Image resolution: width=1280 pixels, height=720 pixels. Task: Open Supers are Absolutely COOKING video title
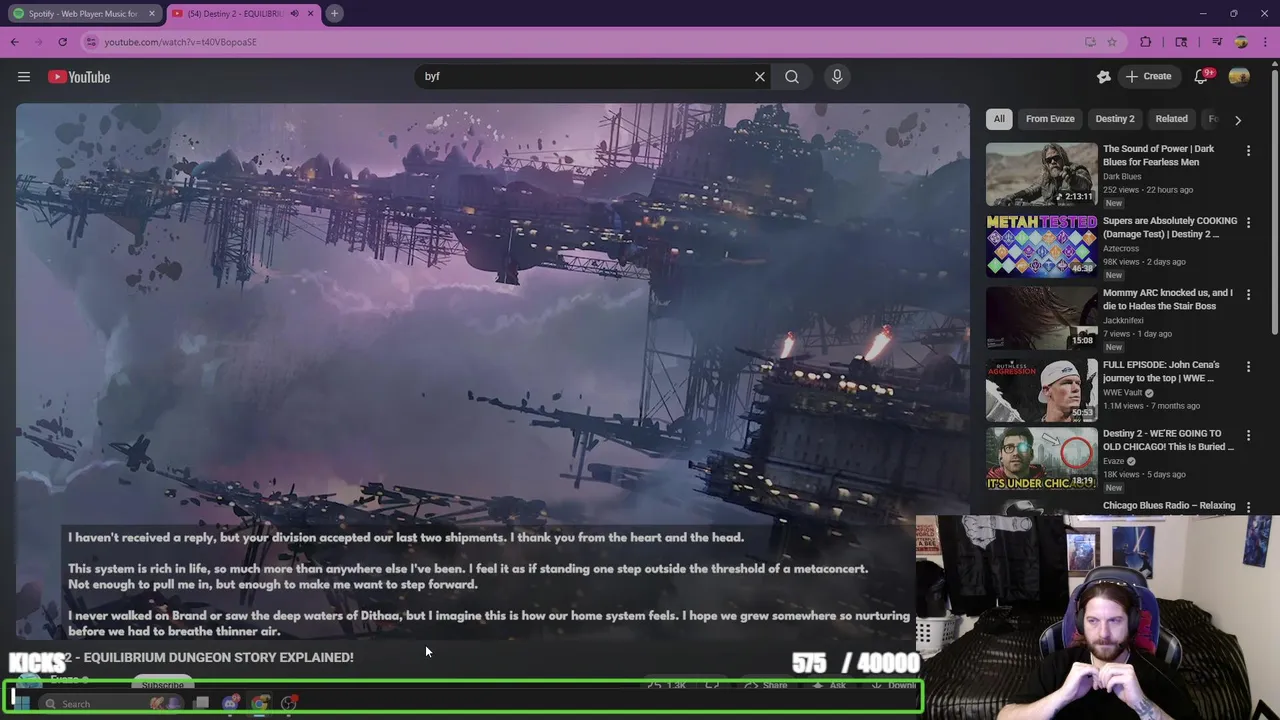[x=1170, y=227]
